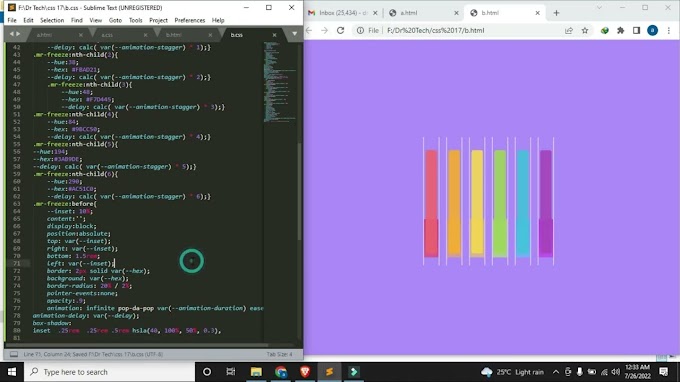Close the a.html tab in Sublime Text
Viewport: 680px width, 382px height.
tap(81, 35)
